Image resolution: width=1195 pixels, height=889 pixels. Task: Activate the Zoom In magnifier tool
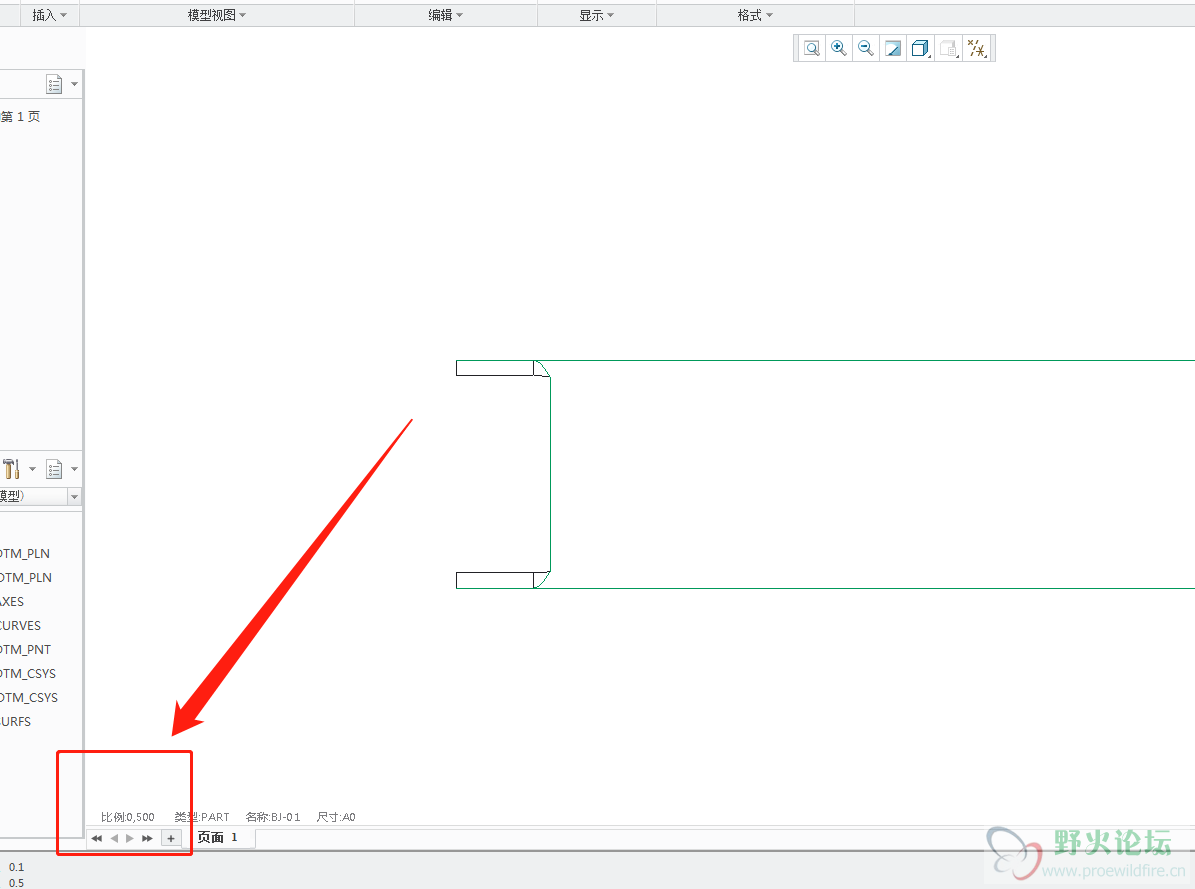pyautogui.click(x=838, y=49)
